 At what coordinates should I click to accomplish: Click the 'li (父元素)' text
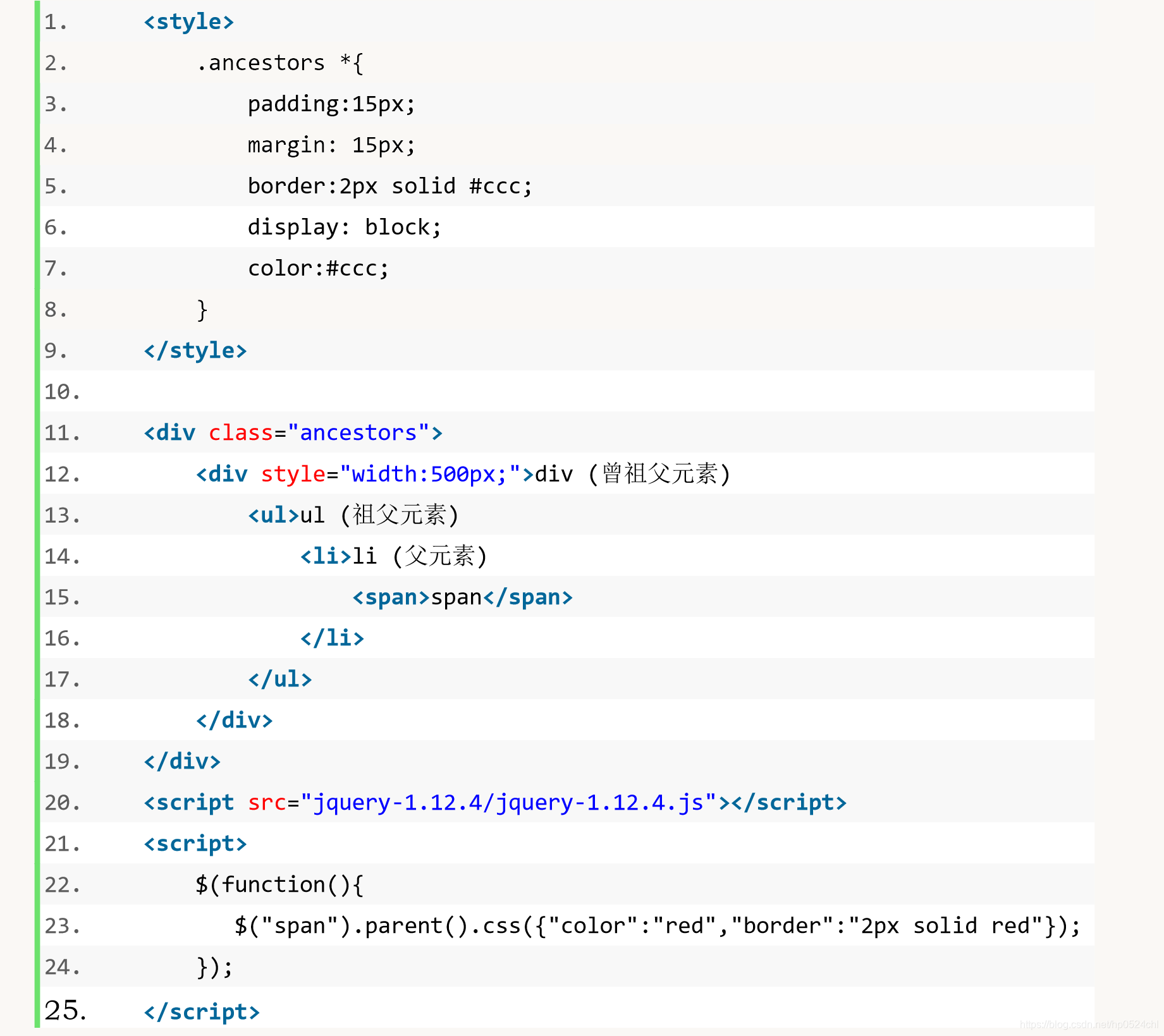420,556
